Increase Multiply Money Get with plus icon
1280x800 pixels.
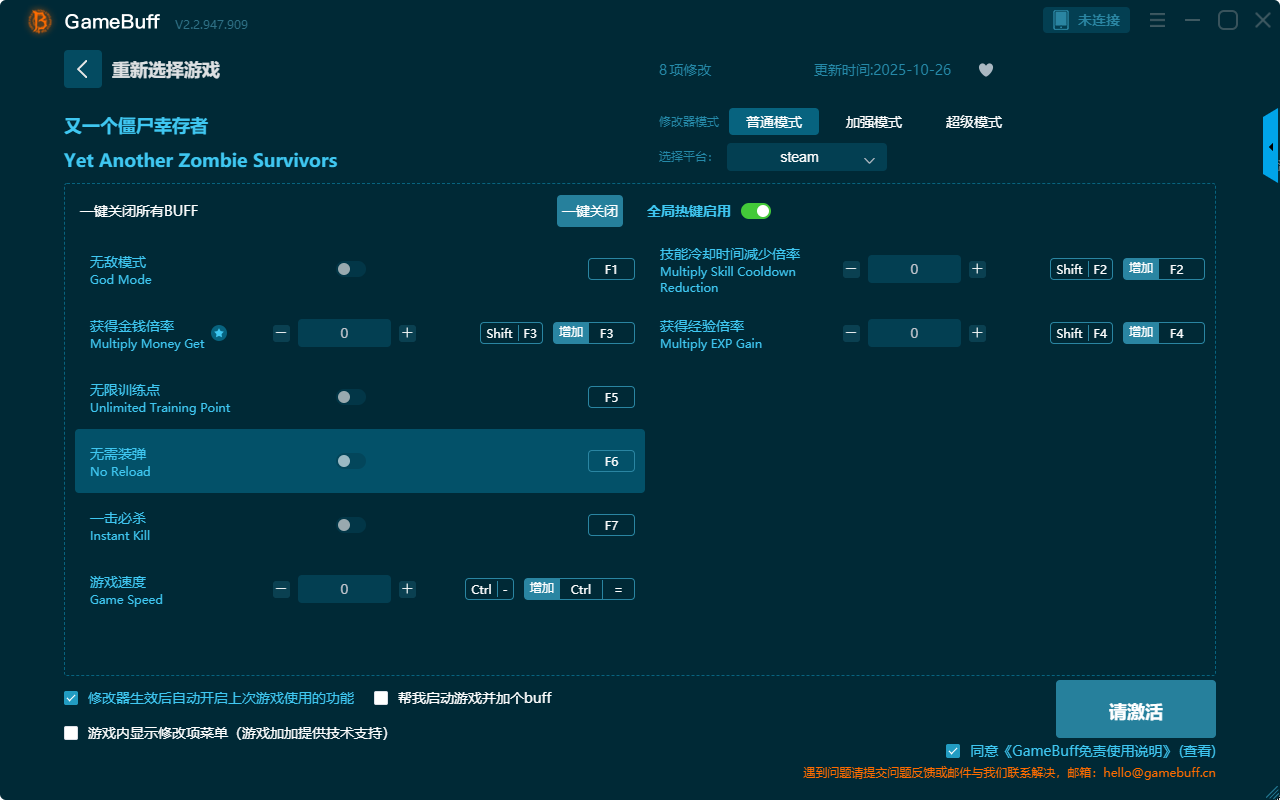coord(407,333)
